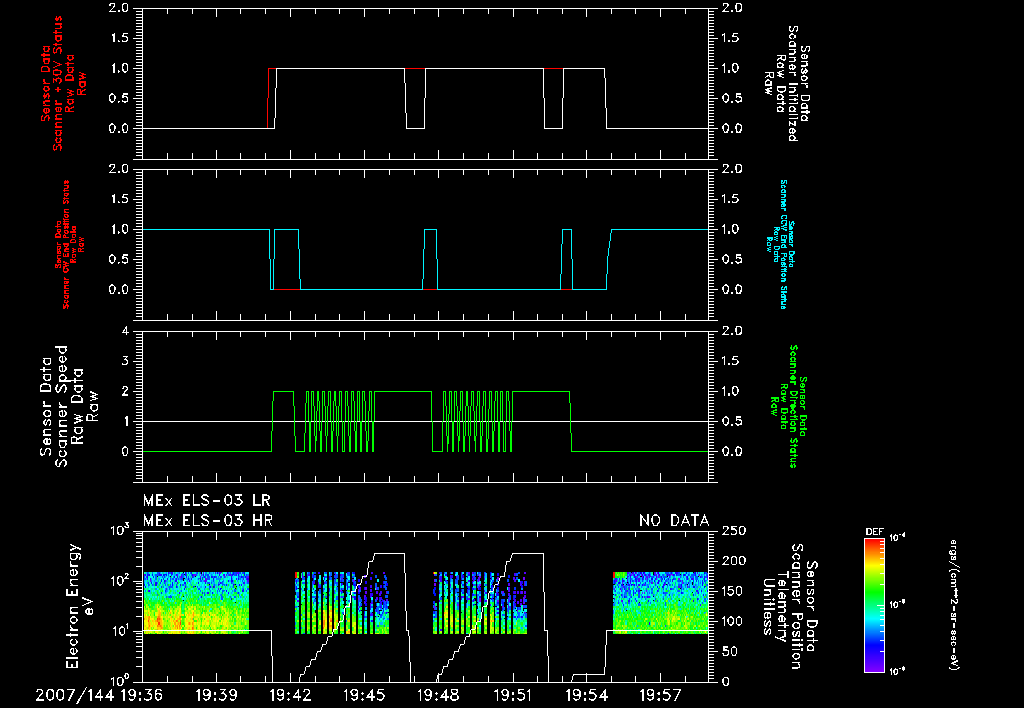Click the 10^2 tick on electron energy axis
1024x708 pixels.
click(x=120, y=579)
